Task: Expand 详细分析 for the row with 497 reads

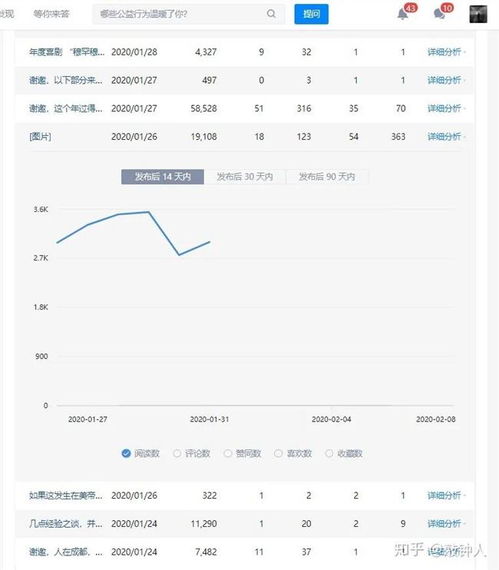Action: coord(446,80)
